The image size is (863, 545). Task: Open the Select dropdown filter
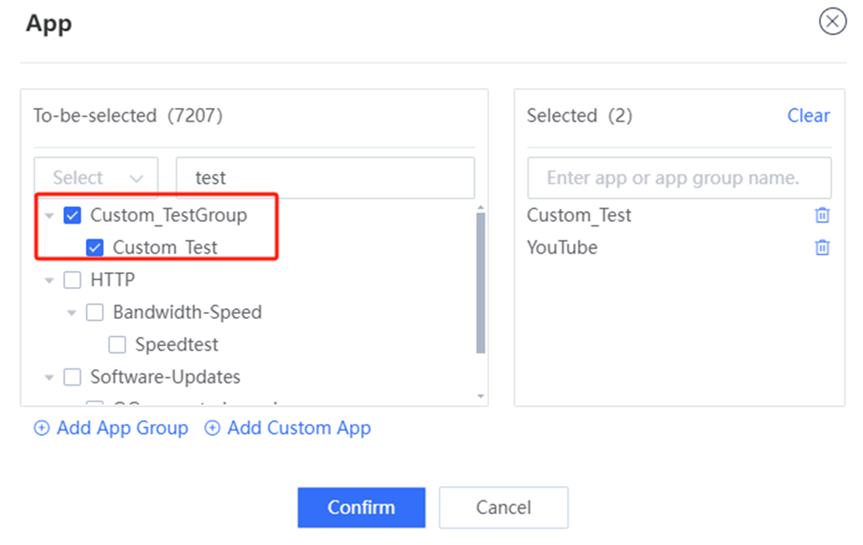(96, 178)
